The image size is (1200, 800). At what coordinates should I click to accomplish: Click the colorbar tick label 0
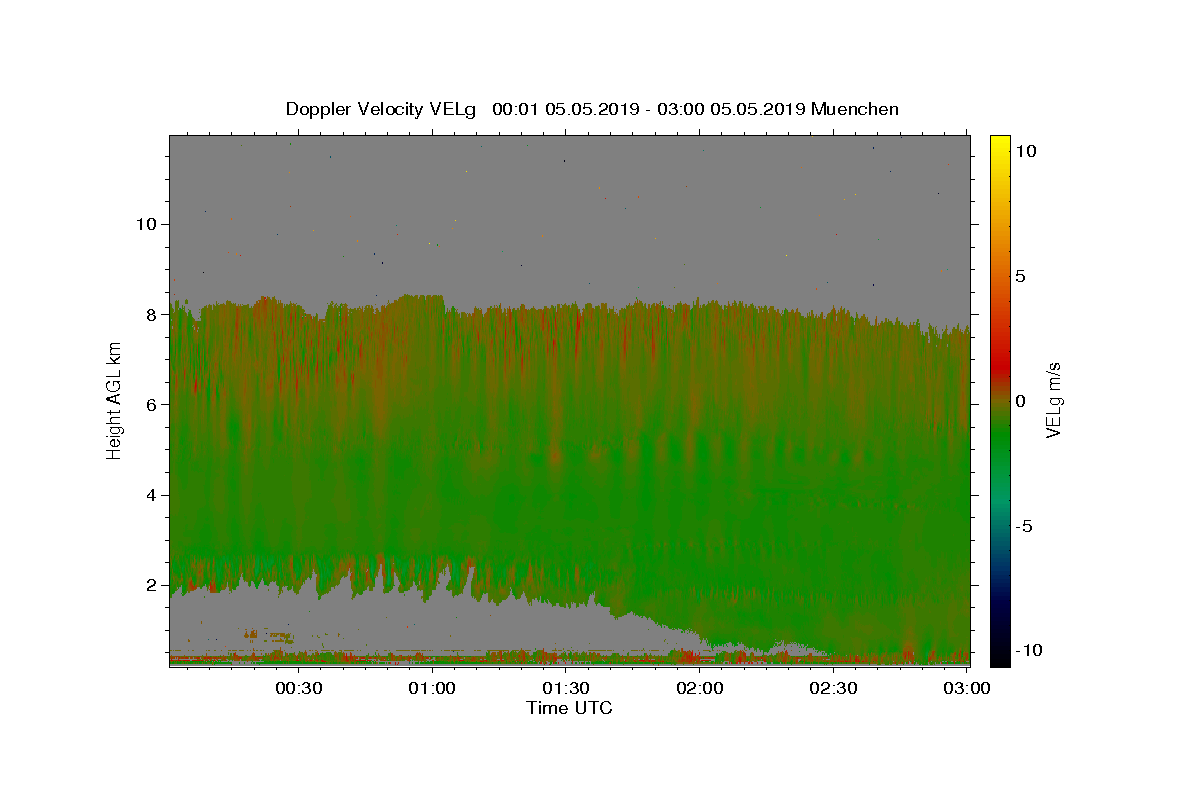pyautogui.click(x=1020, y=400)
